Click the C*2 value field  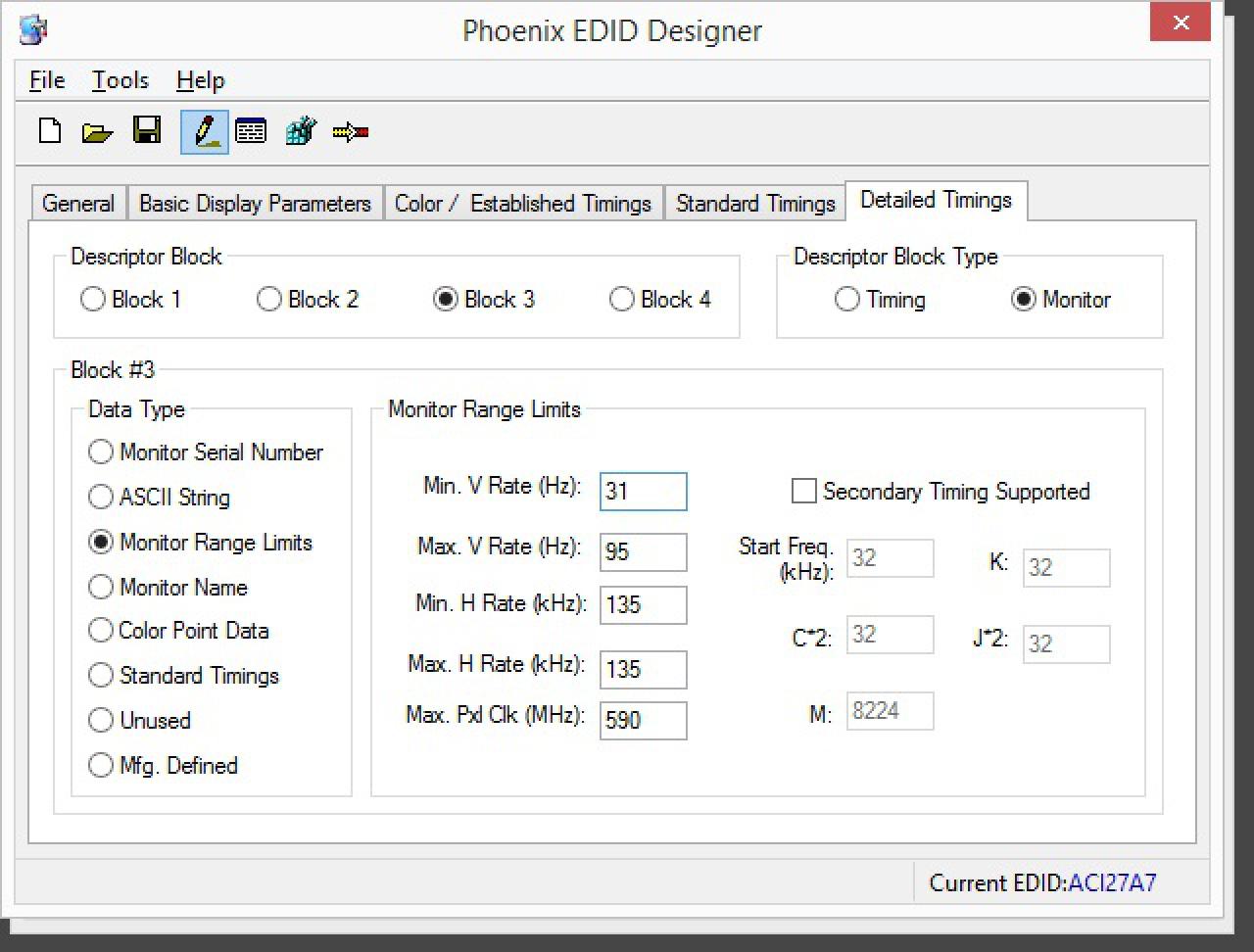(890, 635)
